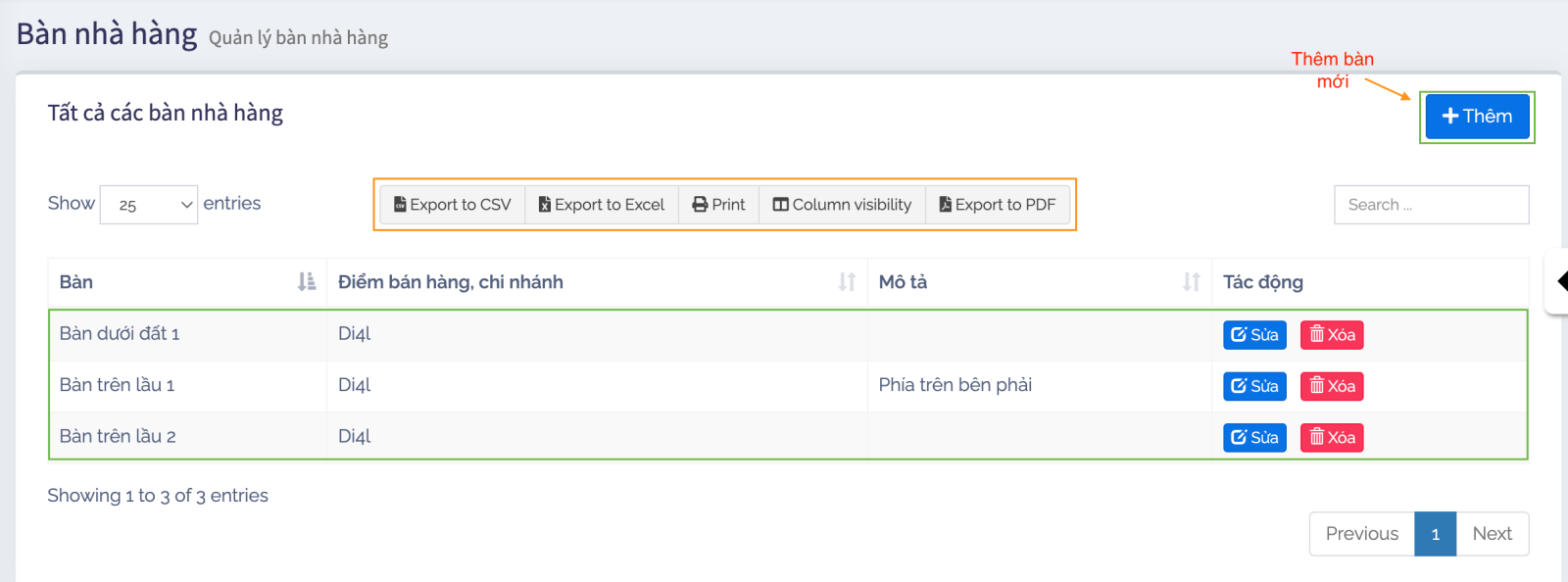Focus the Search input field

(1431, 205)
